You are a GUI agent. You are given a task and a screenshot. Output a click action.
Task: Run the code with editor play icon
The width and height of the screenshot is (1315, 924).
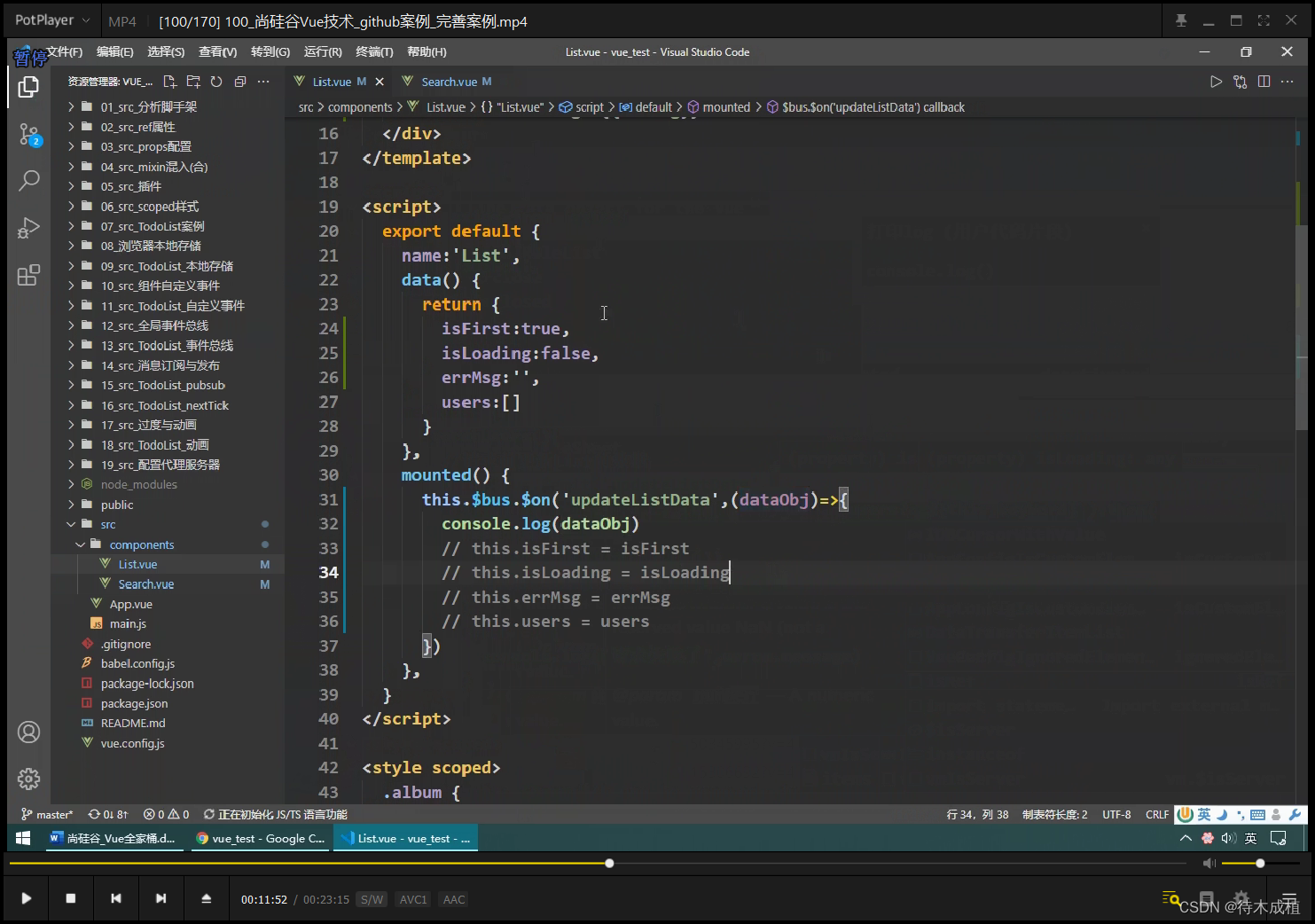tap(1216, 82)
